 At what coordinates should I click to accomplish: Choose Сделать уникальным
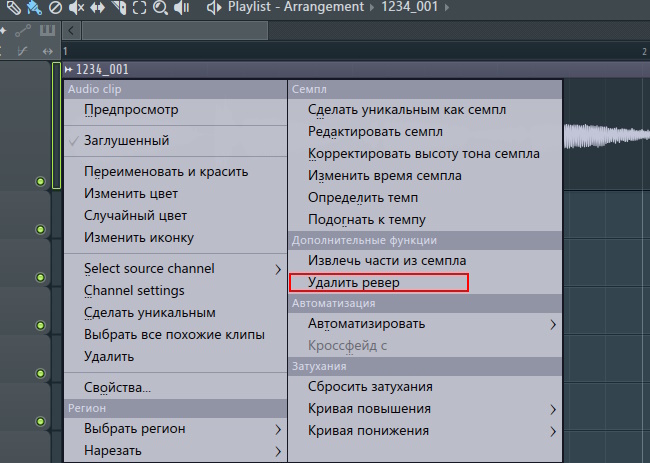[x=175, y=313]
